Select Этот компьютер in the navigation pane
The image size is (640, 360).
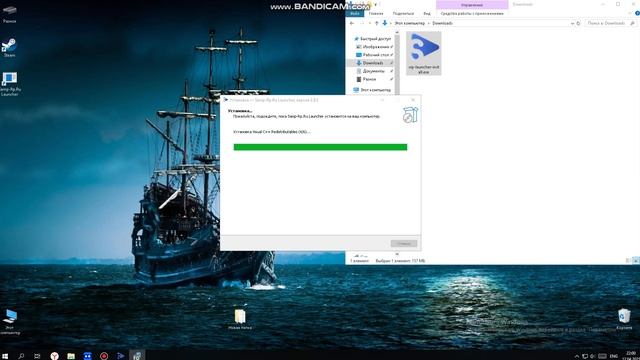coord(372,90)
